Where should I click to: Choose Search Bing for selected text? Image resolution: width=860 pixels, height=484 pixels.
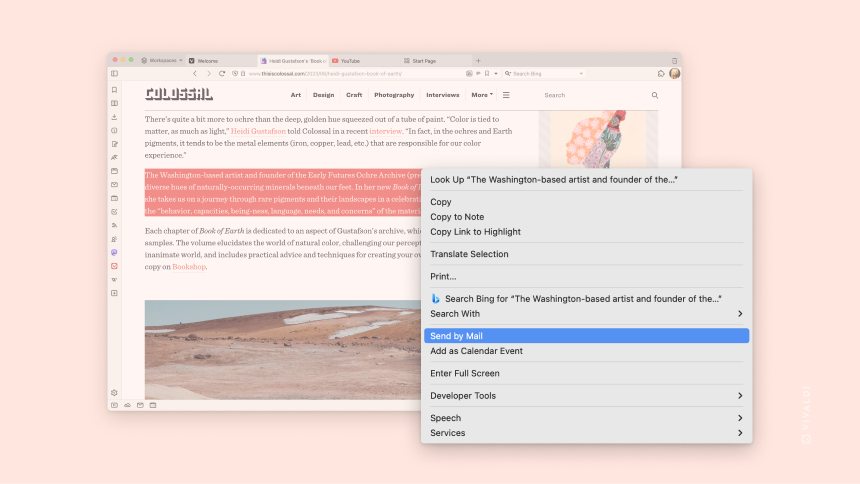tap(586, 299)
